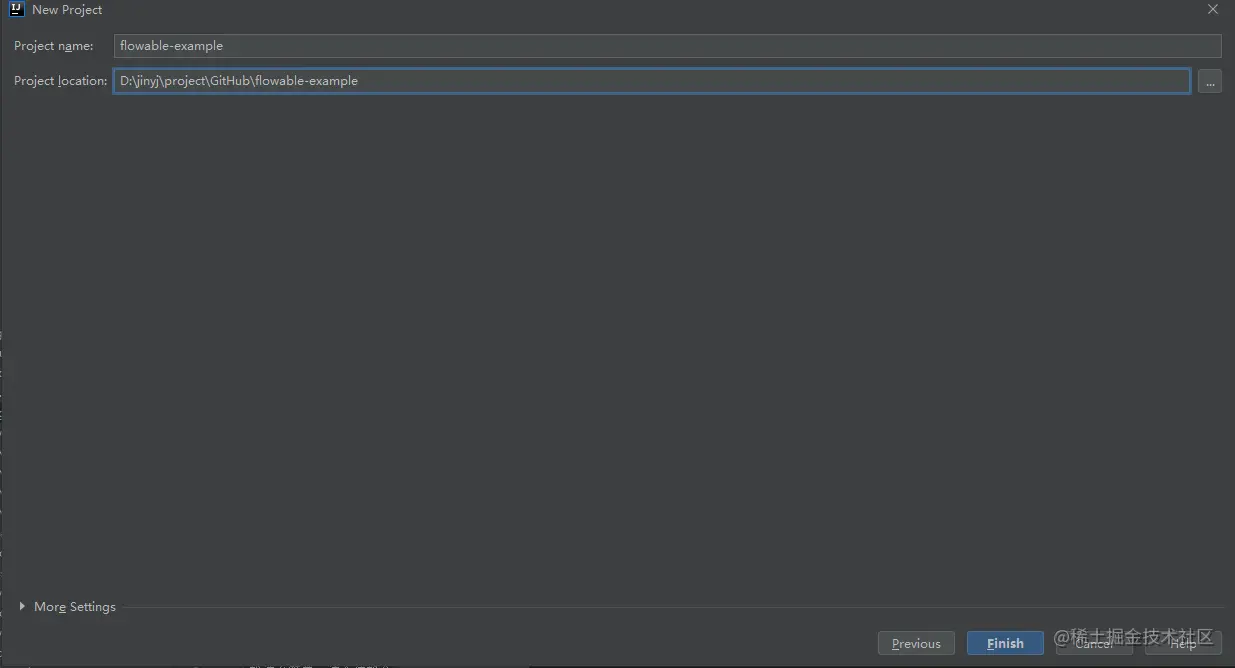The width and height of the screenshot is (1235, 668).
Task: Cancel the New Project dialog
Action: click(1094, 643)
